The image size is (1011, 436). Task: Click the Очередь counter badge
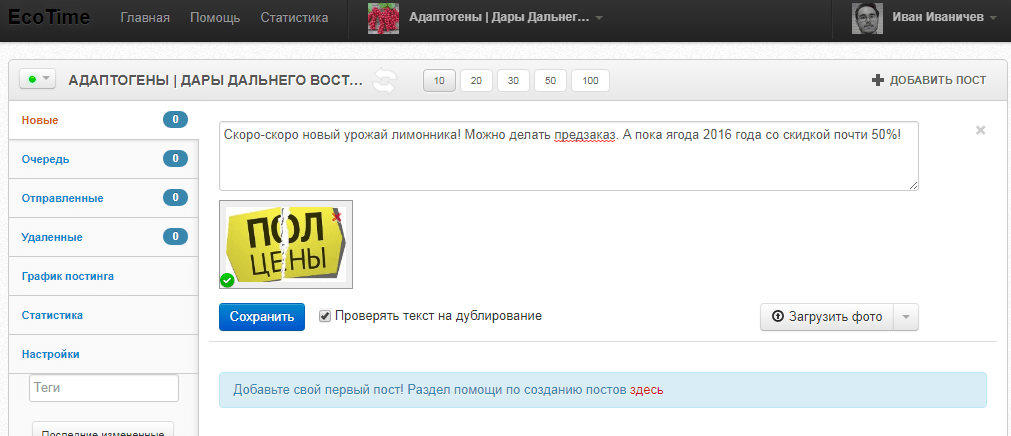(x=175, y=159)
